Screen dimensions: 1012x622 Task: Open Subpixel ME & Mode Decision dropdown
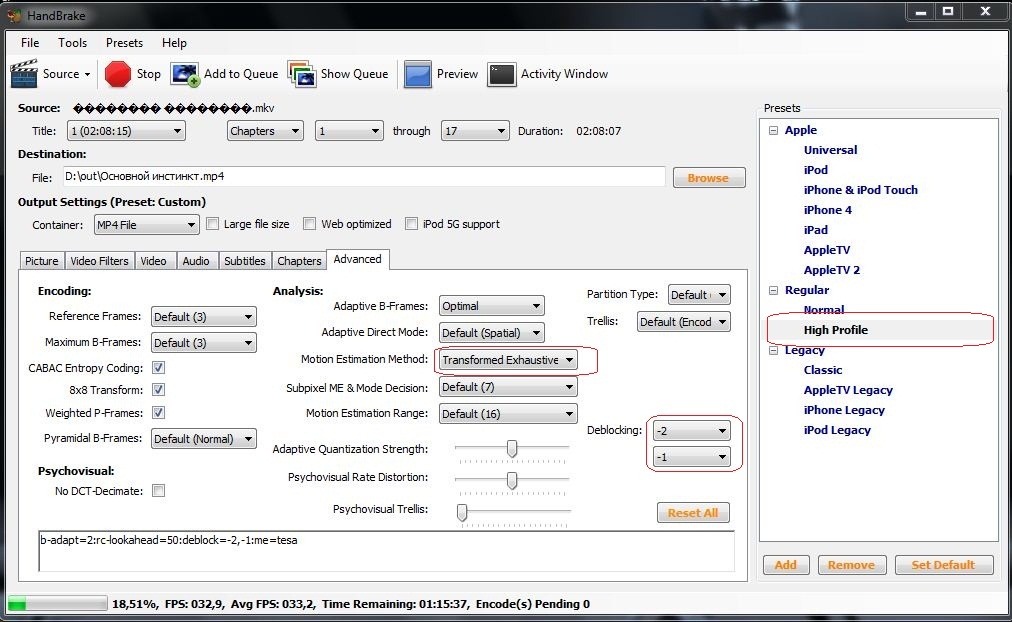pyautogui.click(x=508, y=387)
